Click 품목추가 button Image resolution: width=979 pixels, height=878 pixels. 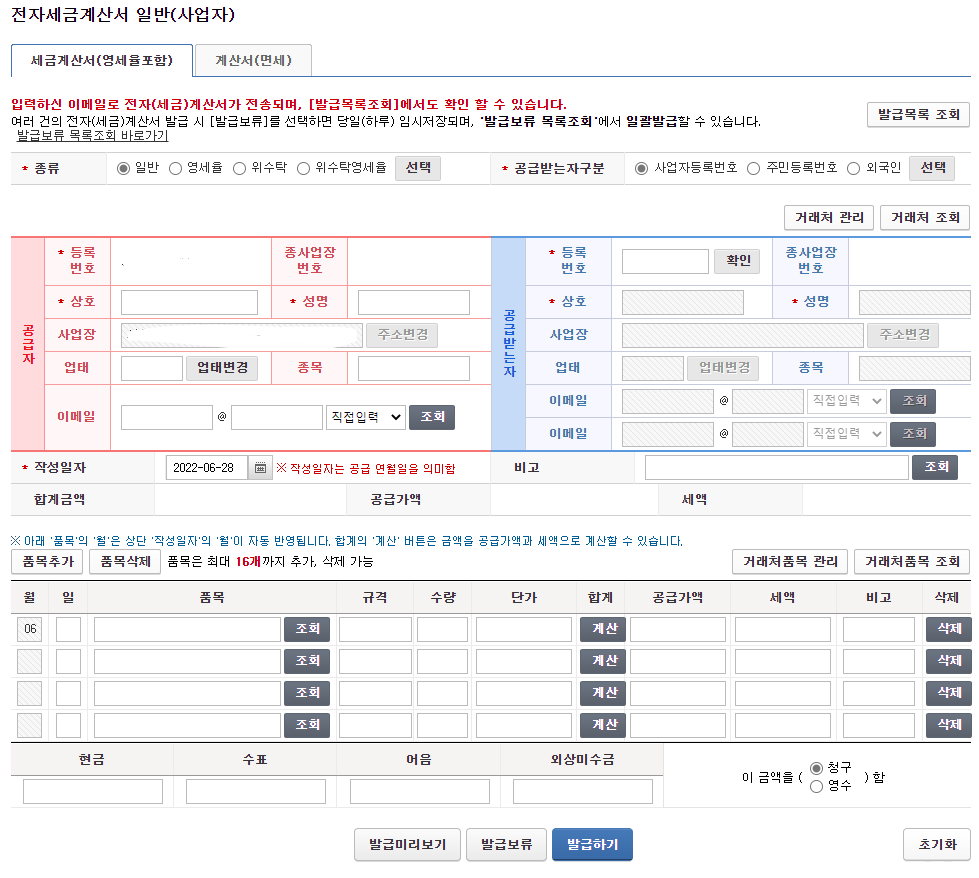48,561
